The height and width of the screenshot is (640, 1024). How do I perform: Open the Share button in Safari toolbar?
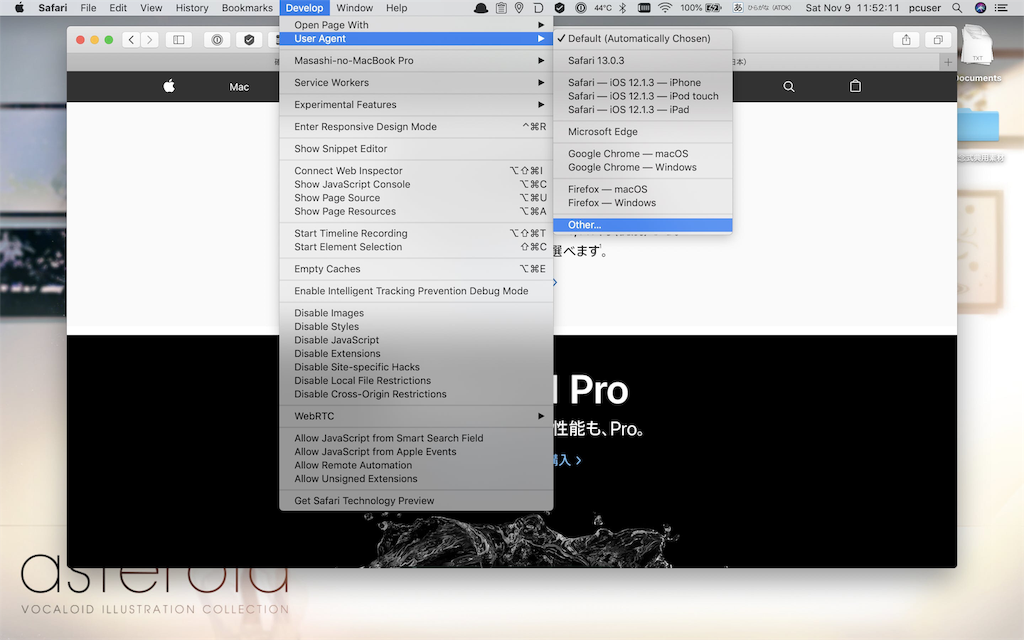coord(906,40)
